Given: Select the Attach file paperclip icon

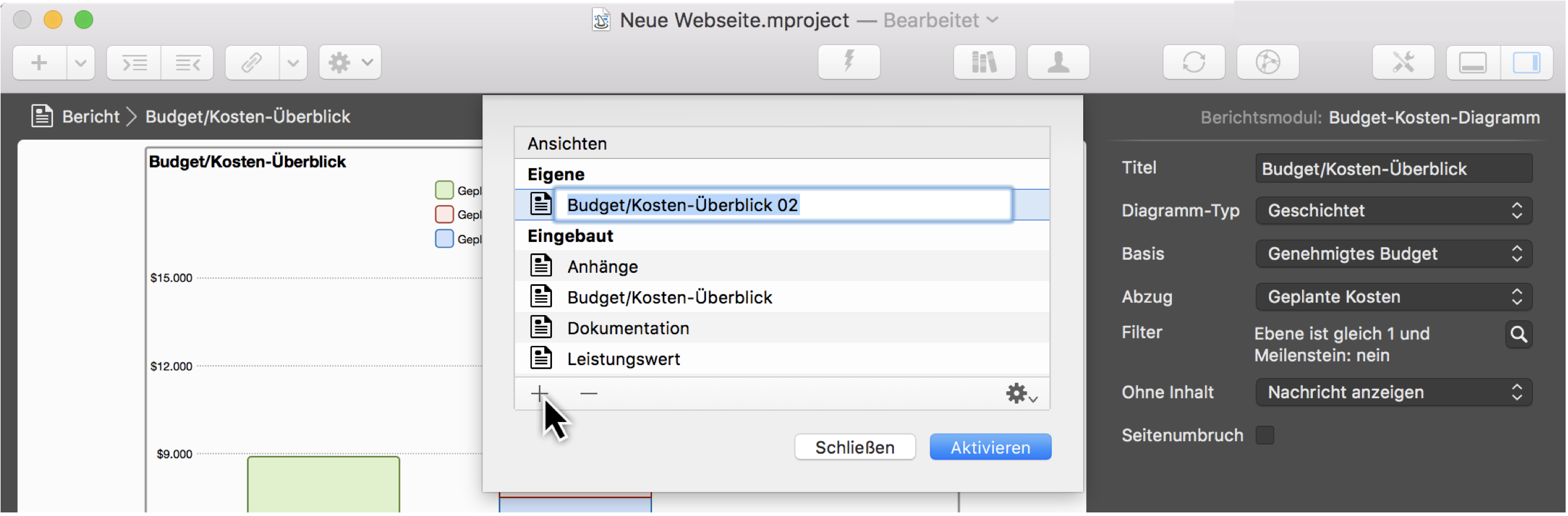Looking at the screenshot, I should point(252,62).
